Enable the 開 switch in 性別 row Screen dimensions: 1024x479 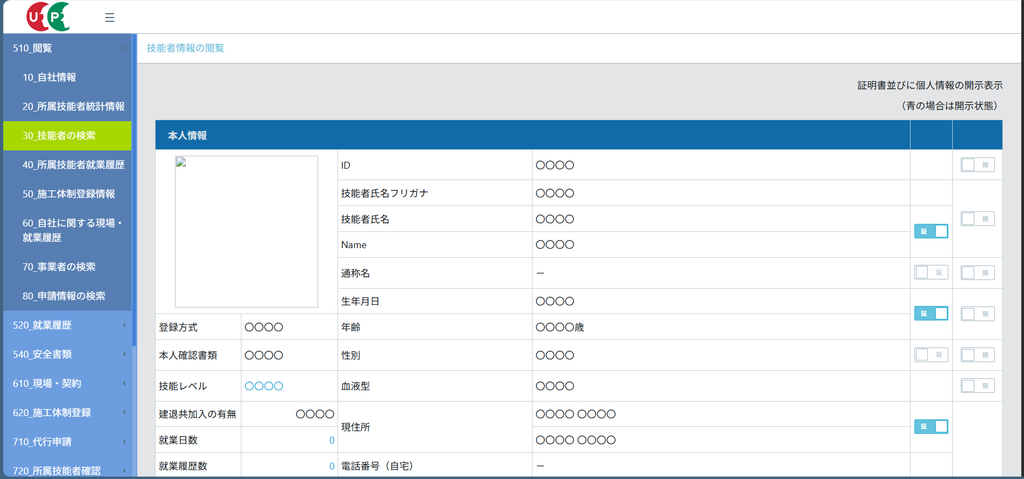[x=978, y=355]
